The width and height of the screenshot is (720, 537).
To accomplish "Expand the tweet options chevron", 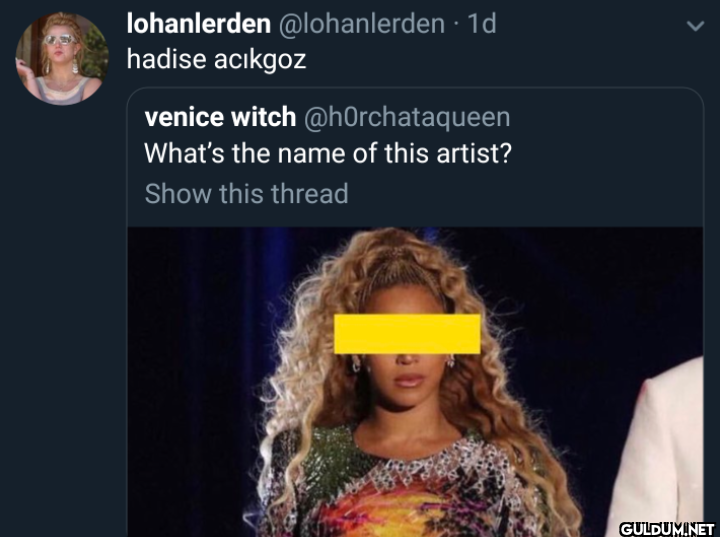I will click(695, 26).
